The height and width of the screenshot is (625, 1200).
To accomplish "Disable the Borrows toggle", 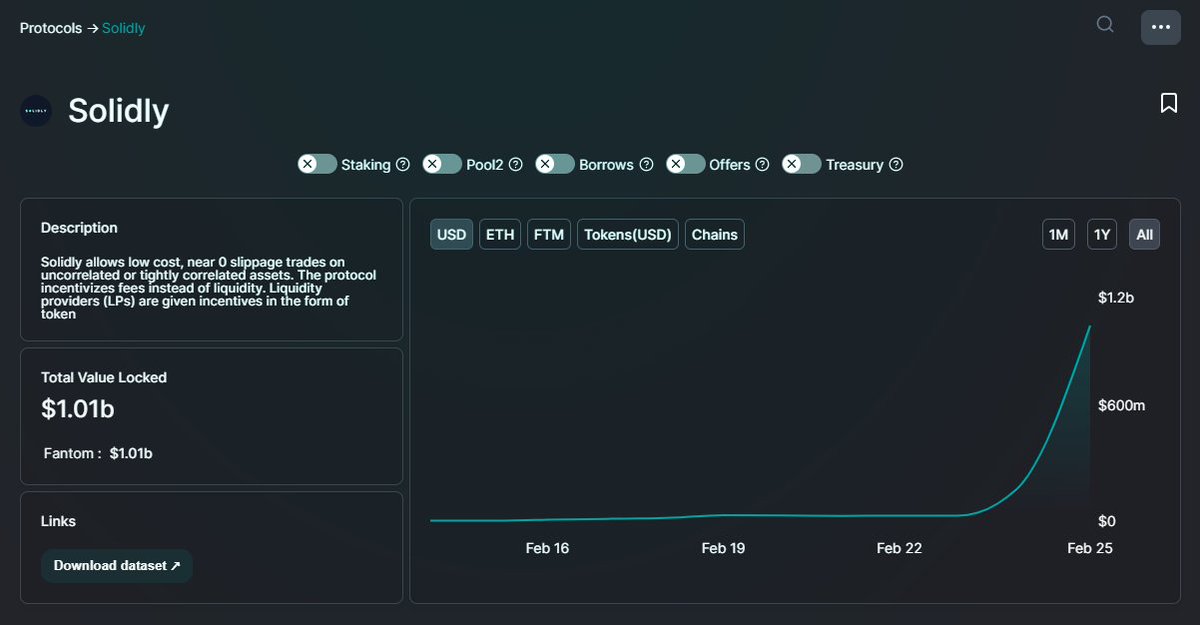I will [x=554, y=164].
